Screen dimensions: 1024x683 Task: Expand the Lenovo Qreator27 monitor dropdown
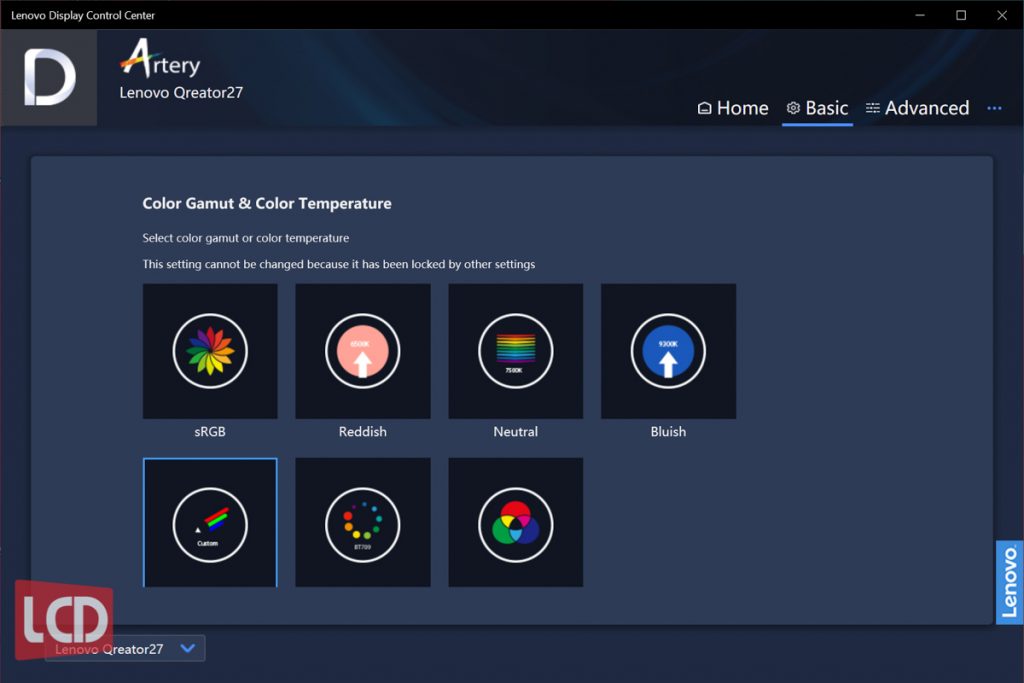(125, 648)
